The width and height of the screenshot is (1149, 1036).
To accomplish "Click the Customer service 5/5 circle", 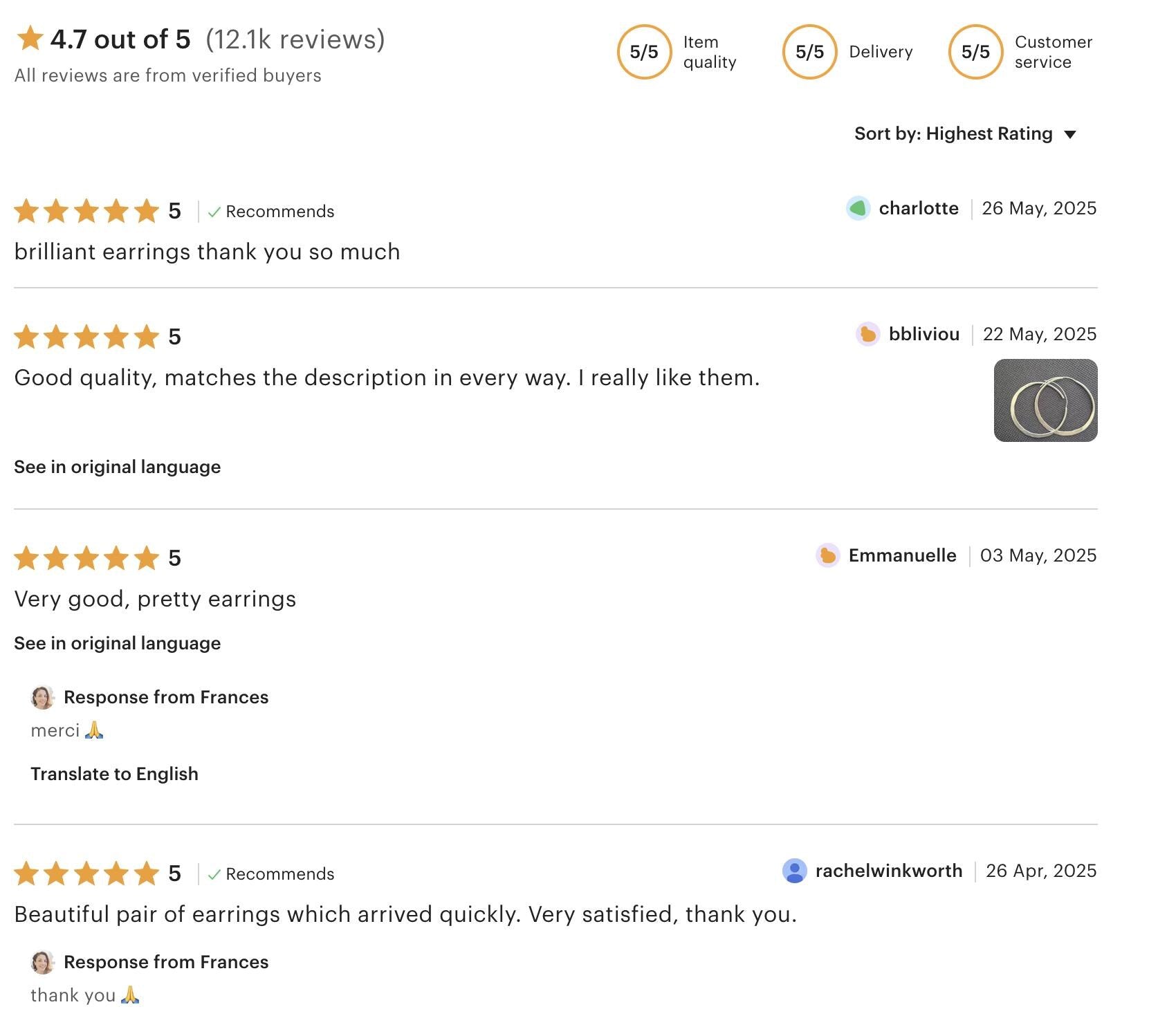I will pyautogui.click(x=975, y=52).
